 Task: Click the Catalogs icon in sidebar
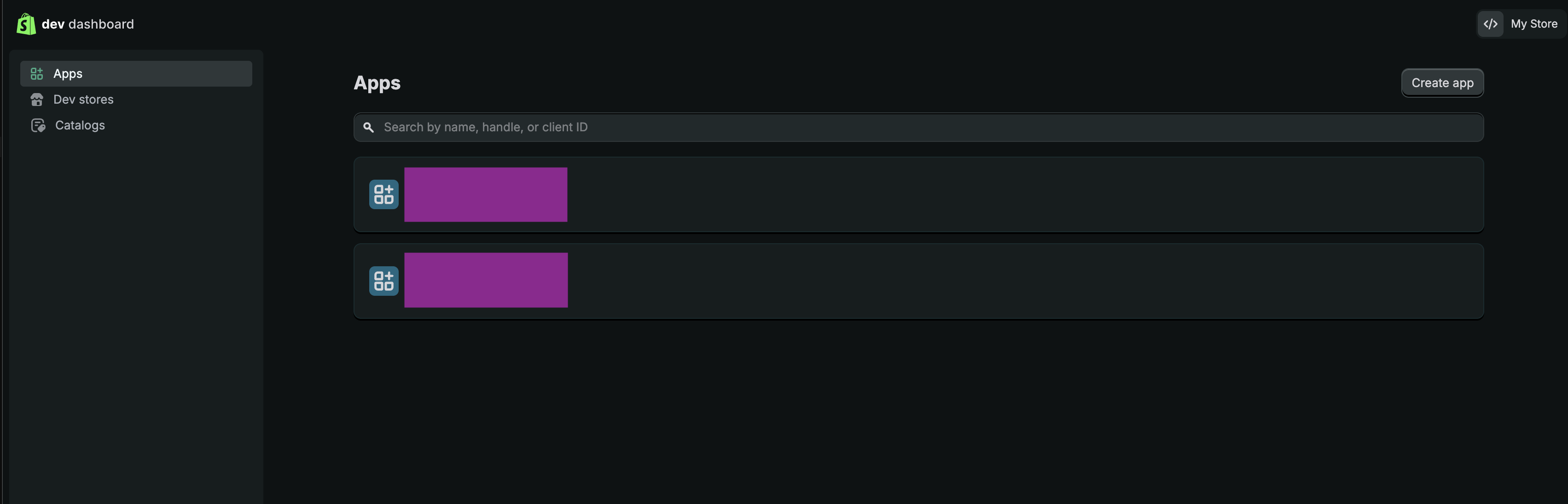point(38,126)
